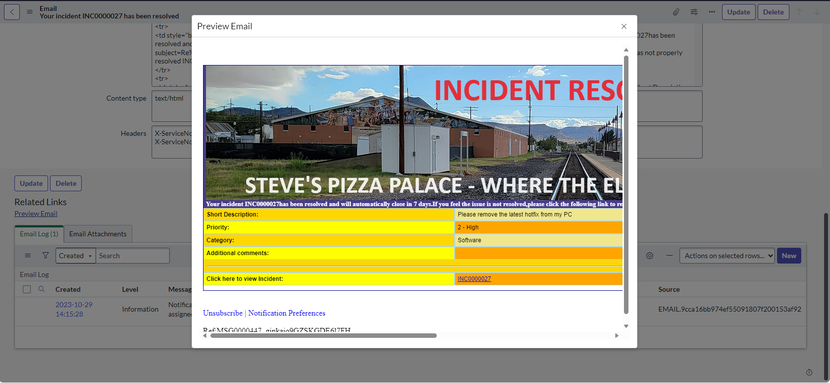Open the Email Log list menu icon
This screenshot has height=383, width=830.
[x=28, y=256]
